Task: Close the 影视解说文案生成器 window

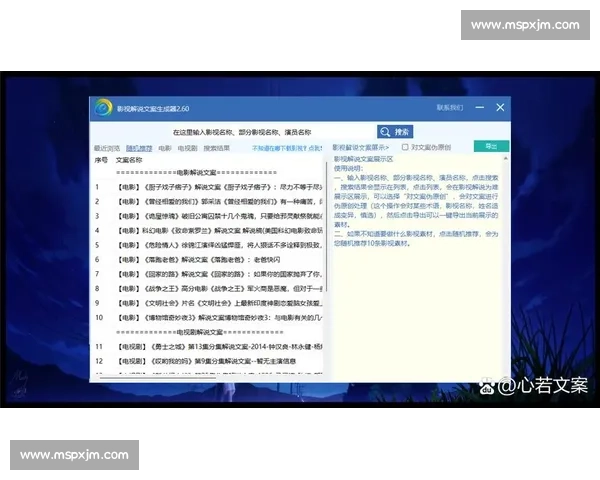Action: pos(500,108)
